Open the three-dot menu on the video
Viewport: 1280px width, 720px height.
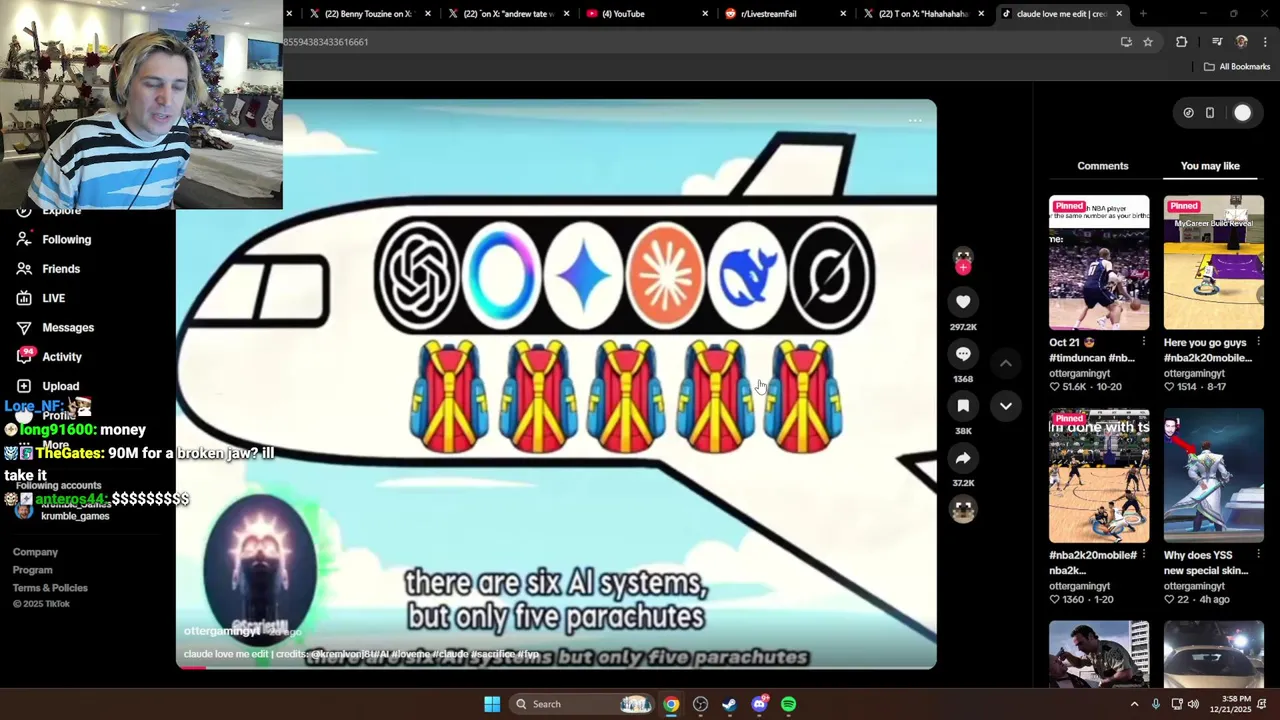tap(915, 121)
